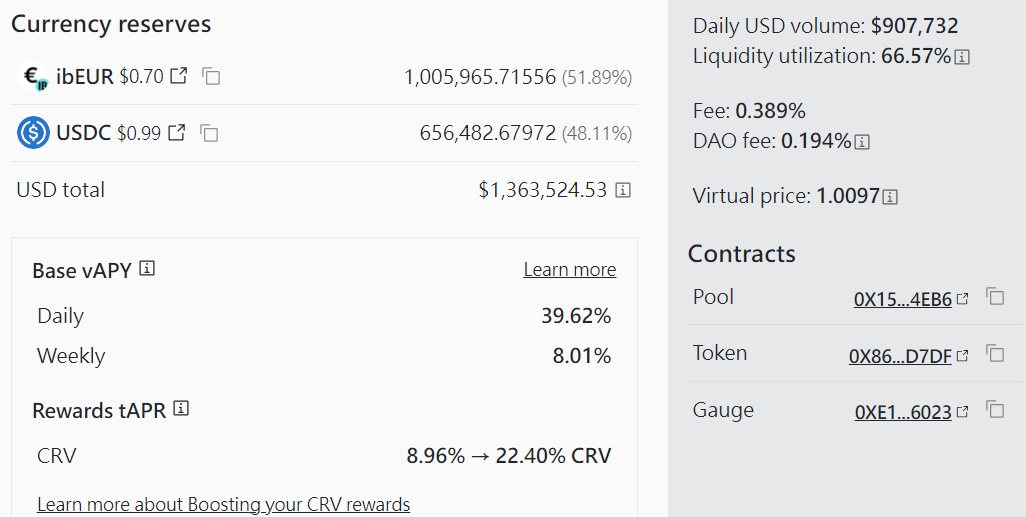
Task: Copy the Gauge contract address
Action: tap(995, 410)
